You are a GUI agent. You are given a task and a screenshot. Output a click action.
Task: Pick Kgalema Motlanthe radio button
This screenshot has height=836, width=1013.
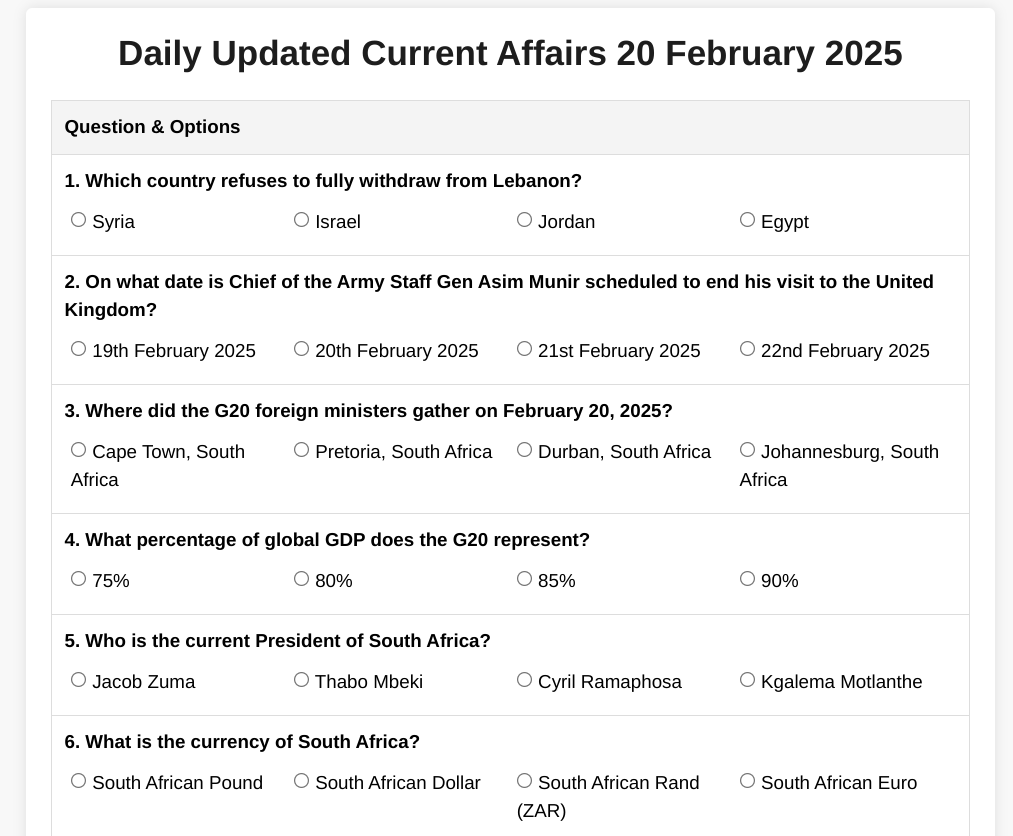[748, 680]
